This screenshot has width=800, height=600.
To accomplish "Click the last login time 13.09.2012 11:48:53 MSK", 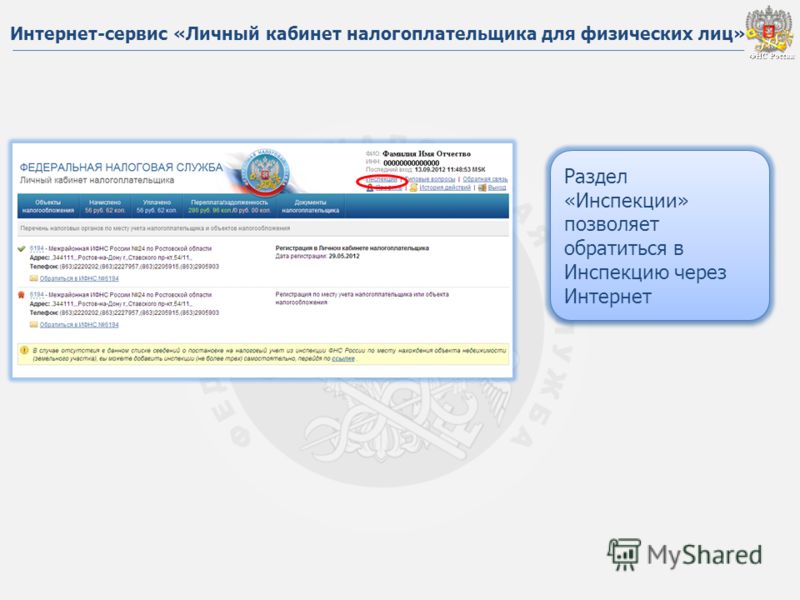I will tap(450, 170).
